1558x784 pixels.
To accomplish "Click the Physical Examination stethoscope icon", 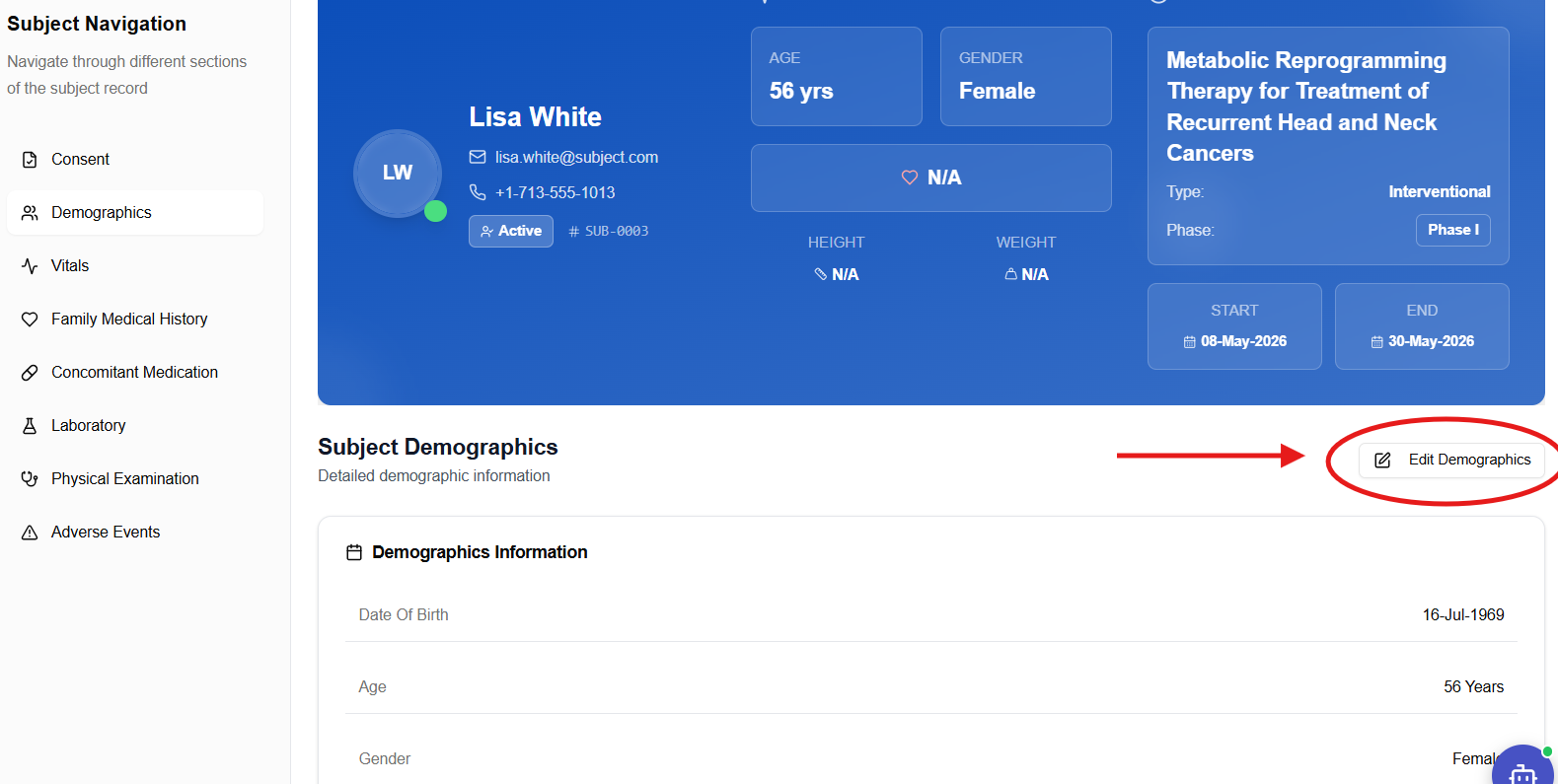I will (x=30, y=478).
